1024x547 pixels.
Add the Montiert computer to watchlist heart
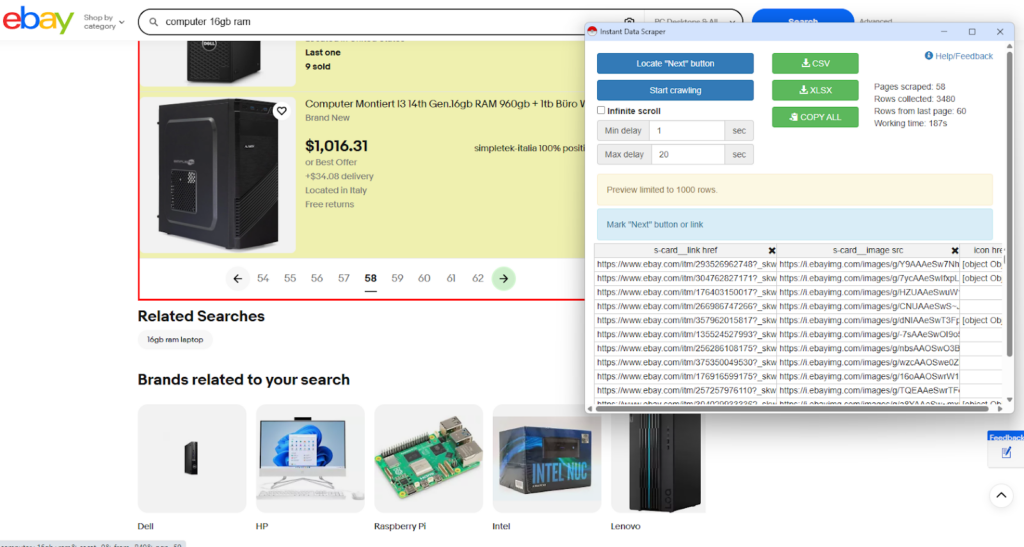tap(281, 111)
